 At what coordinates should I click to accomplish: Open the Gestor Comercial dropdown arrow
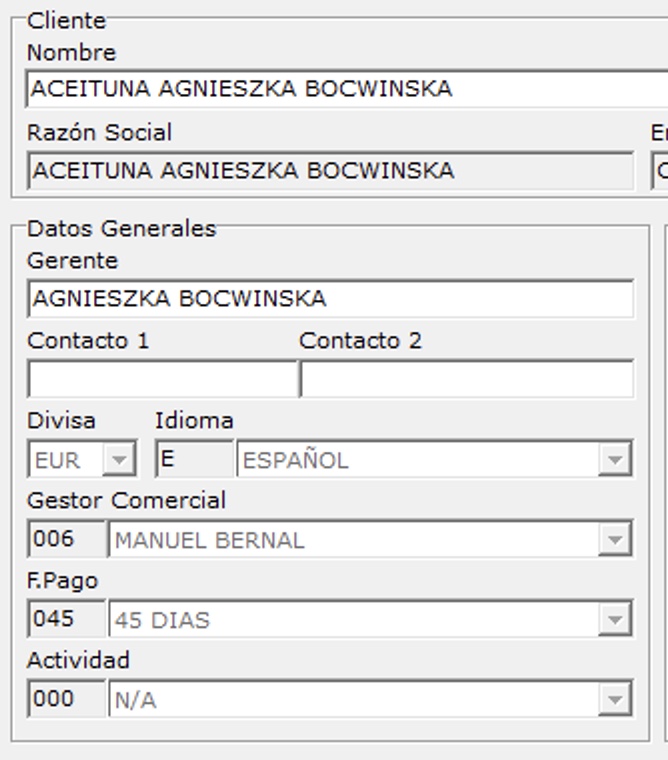click(x=612, y=541)
